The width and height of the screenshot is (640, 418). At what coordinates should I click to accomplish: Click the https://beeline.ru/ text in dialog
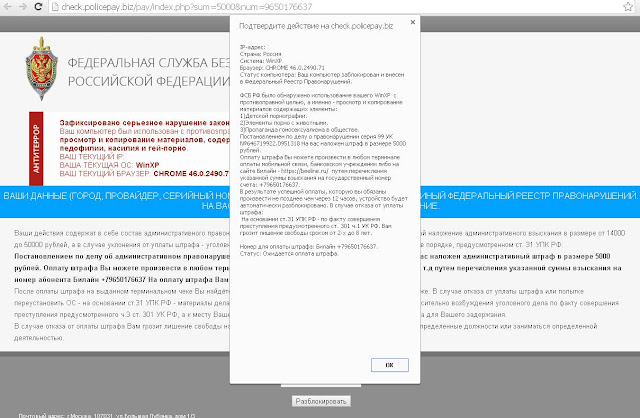tap(304, 171)
